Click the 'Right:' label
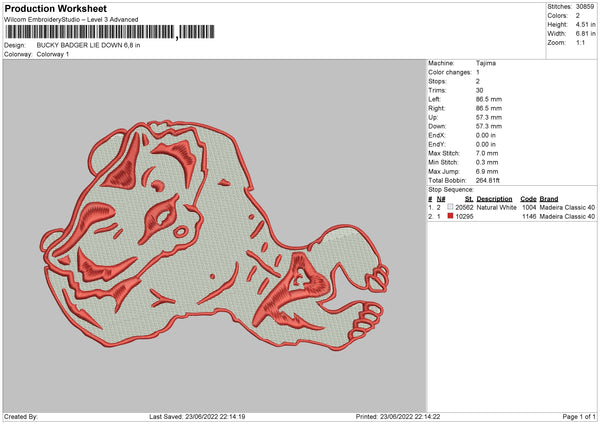Screen dimensions: 600x424 click(x=437, y=108)
